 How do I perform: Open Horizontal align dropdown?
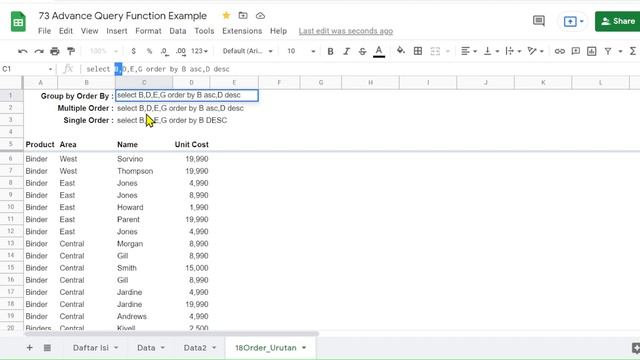click(469, 51)
